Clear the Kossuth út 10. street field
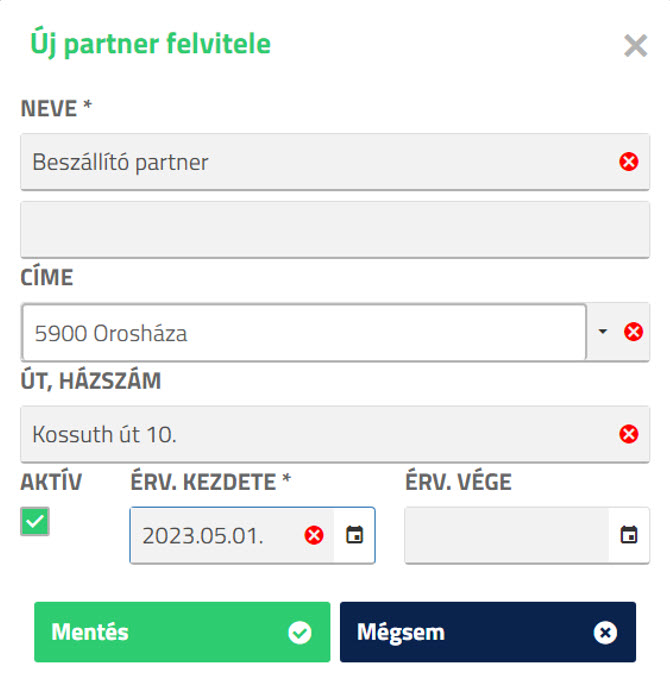The image size is (670, 682). click(629, 434)
